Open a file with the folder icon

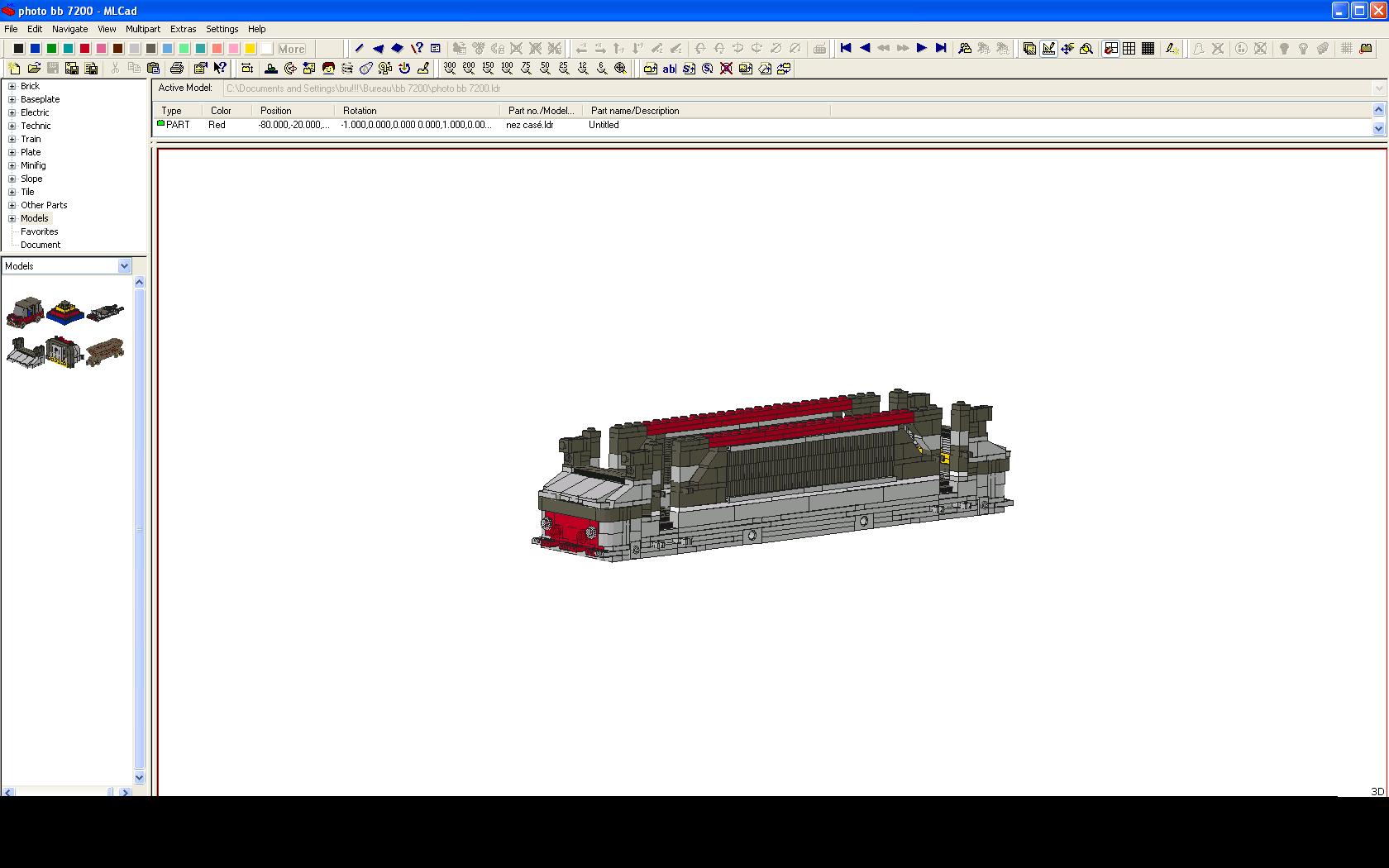click(34, 69)
